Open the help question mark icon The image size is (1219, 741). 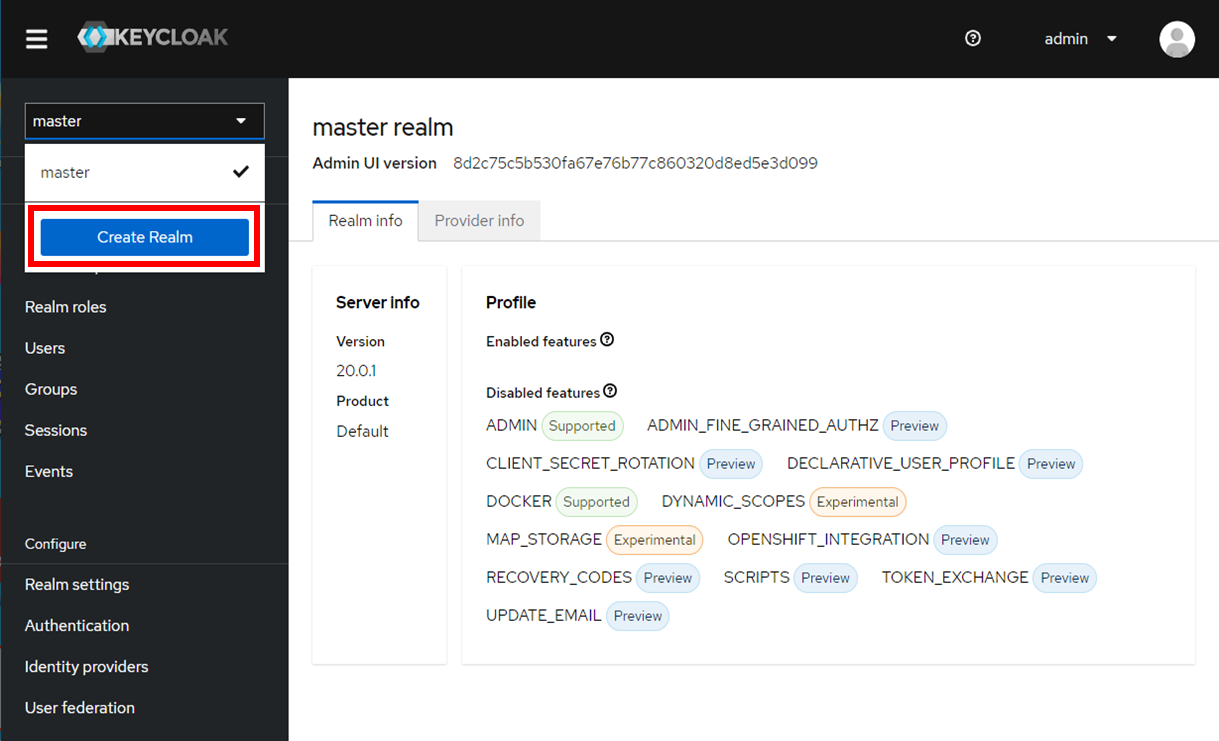(x=972, y=38)
